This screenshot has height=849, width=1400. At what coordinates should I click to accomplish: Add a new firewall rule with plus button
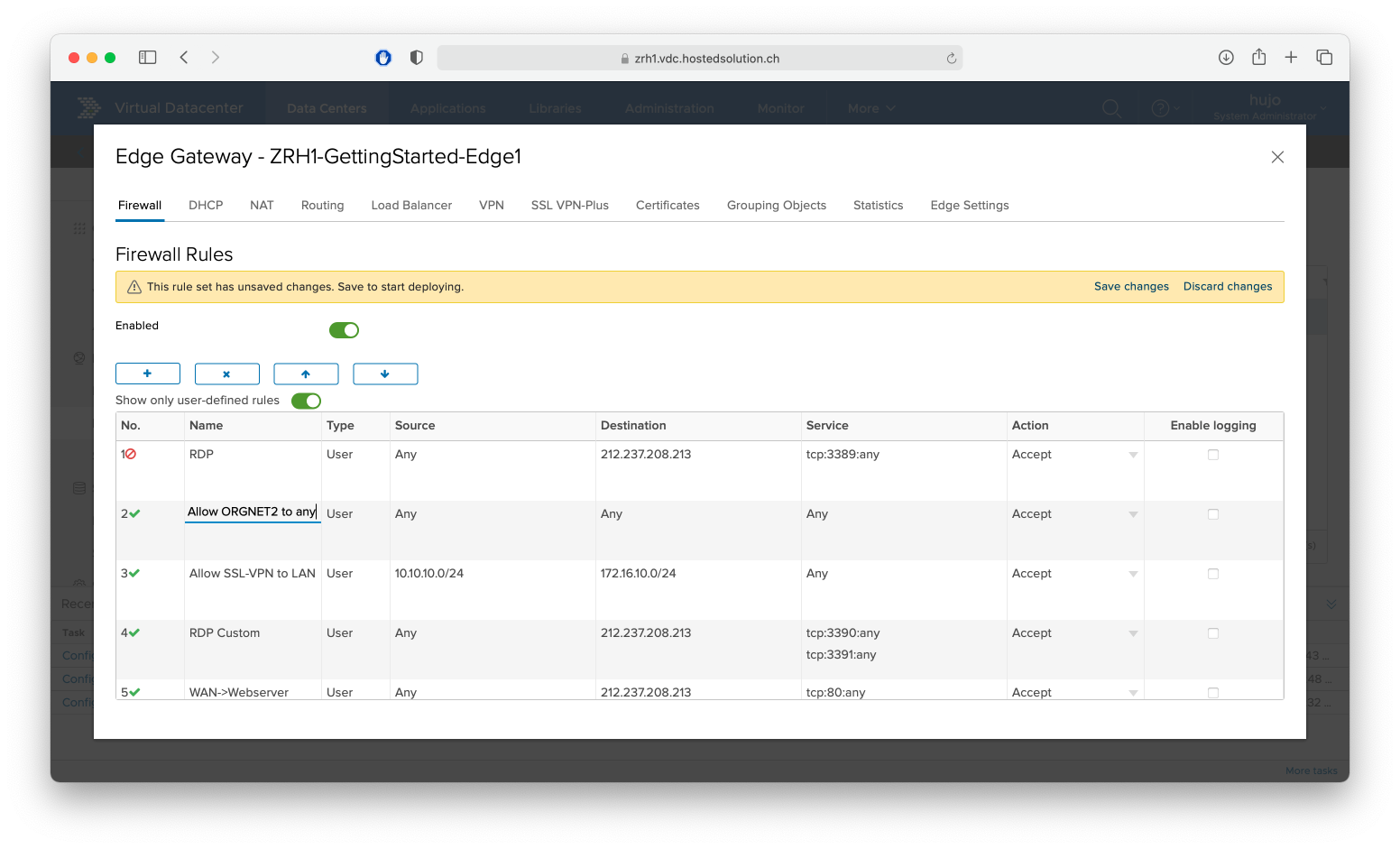click(x=148, y=374)
